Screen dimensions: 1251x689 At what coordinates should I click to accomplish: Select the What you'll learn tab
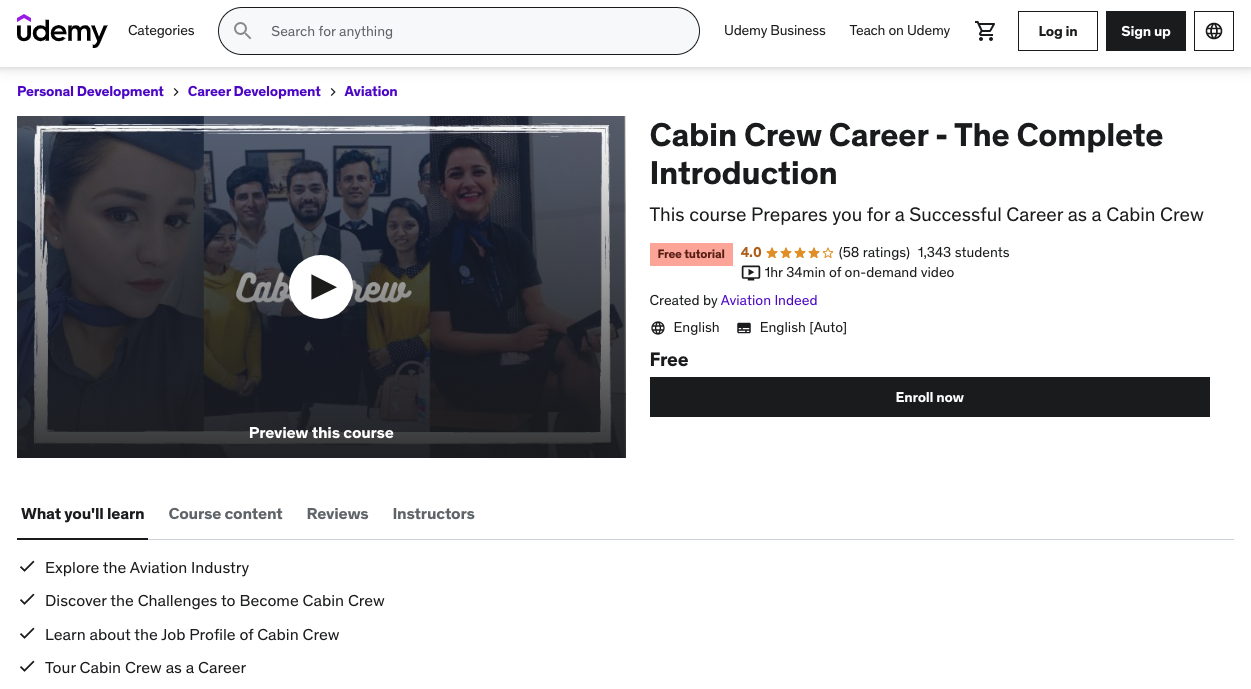tap(83, 514)
